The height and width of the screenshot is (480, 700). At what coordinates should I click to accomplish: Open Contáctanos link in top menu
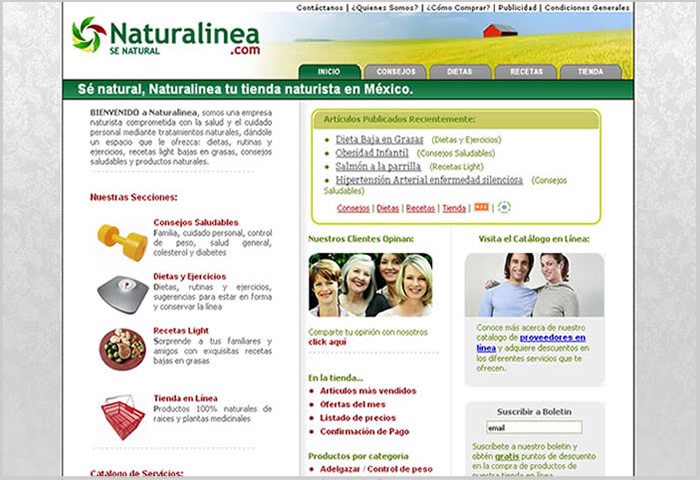(x=320, y=8)
